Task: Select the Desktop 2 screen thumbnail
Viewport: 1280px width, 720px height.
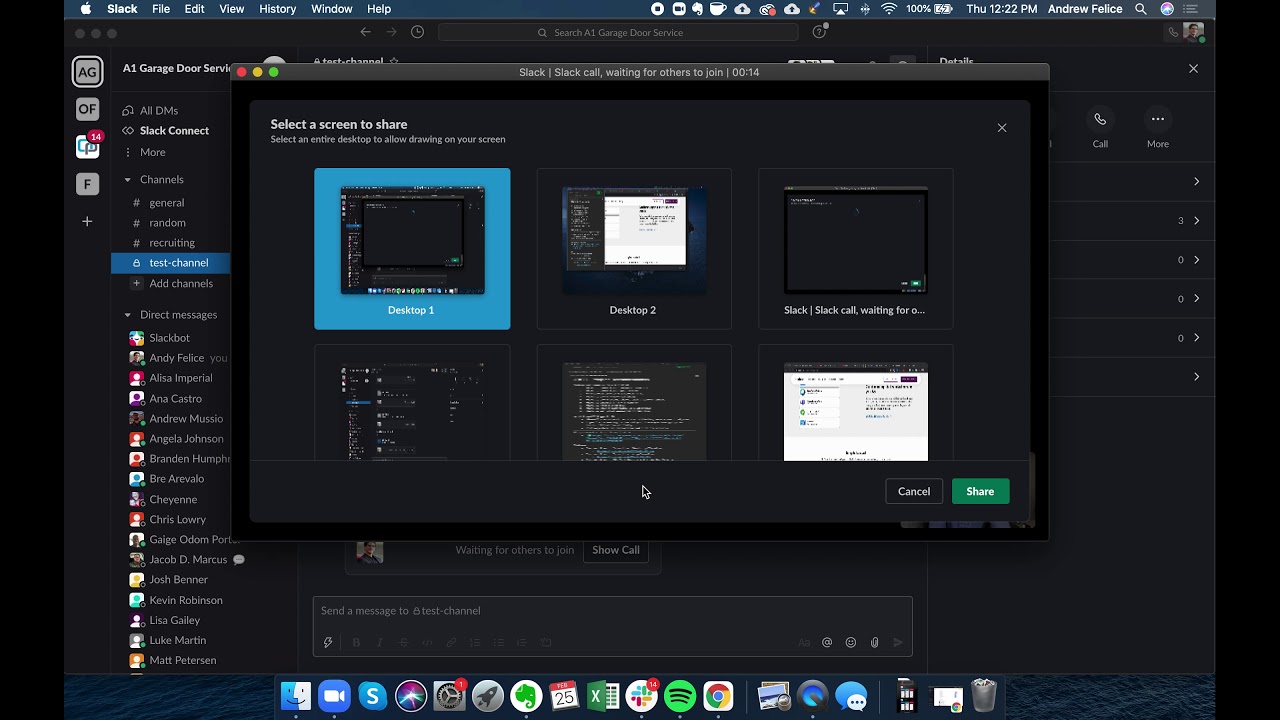Action: point(634,249)
